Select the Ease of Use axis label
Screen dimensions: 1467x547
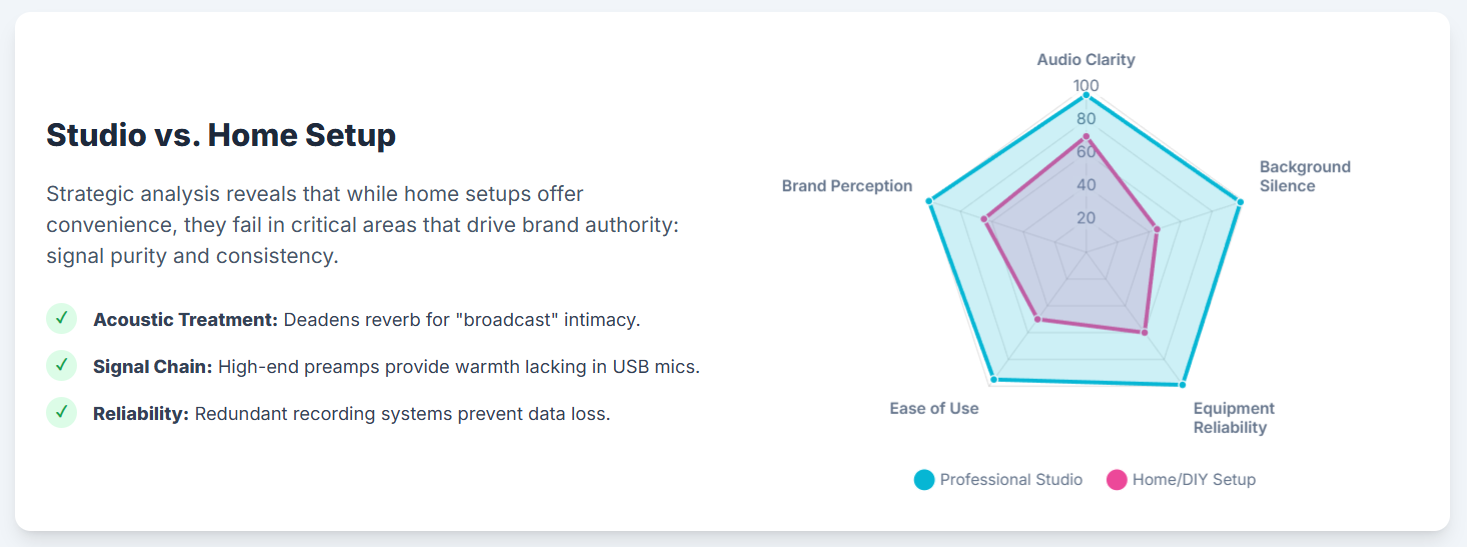[934, 408]
